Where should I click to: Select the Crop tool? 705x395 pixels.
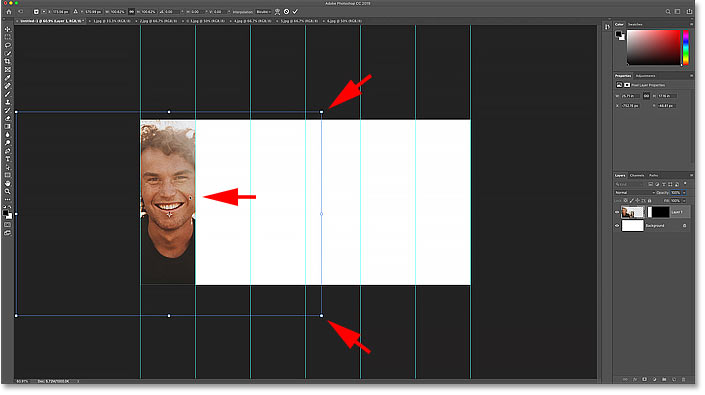[x=8, y=62]
